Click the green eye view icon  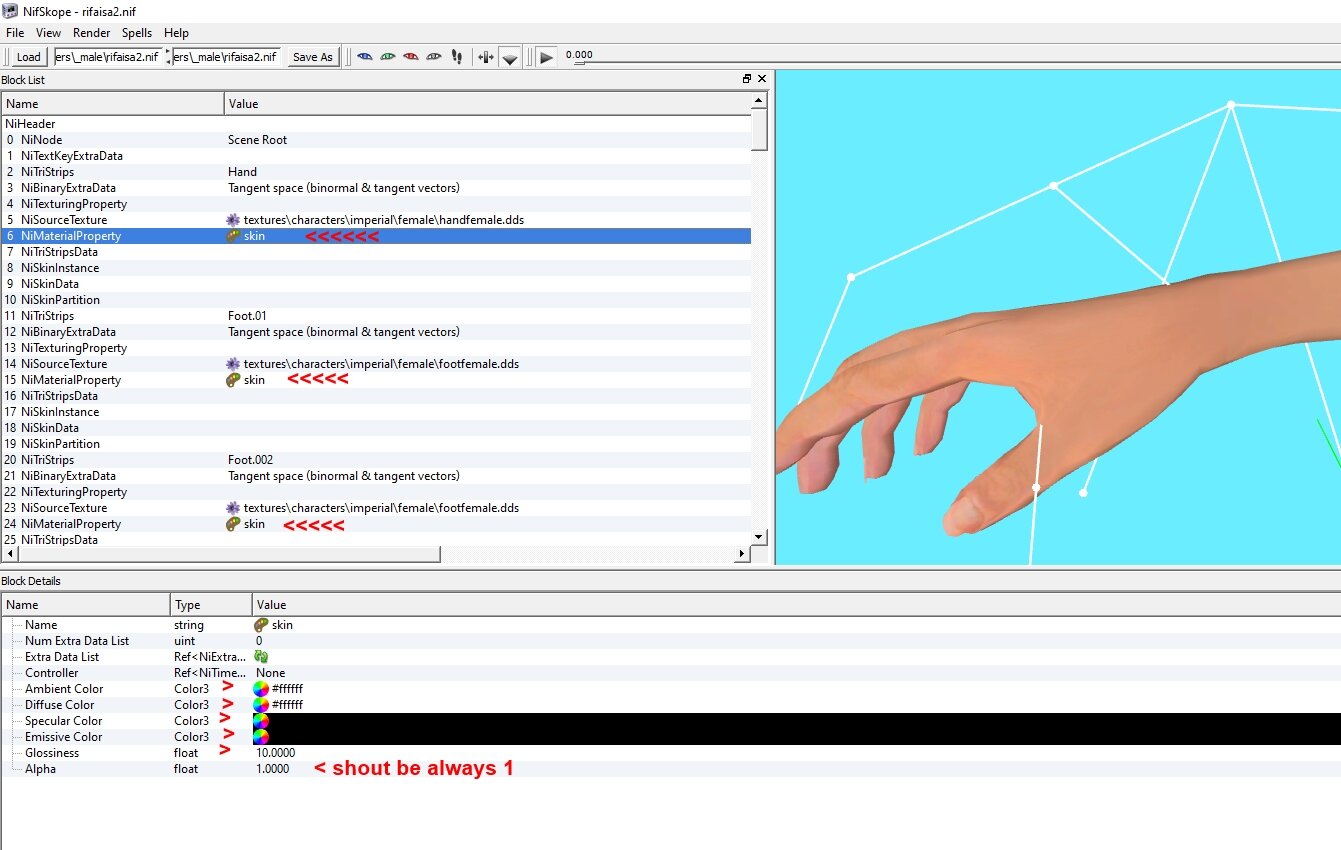(x=387, y=57)
